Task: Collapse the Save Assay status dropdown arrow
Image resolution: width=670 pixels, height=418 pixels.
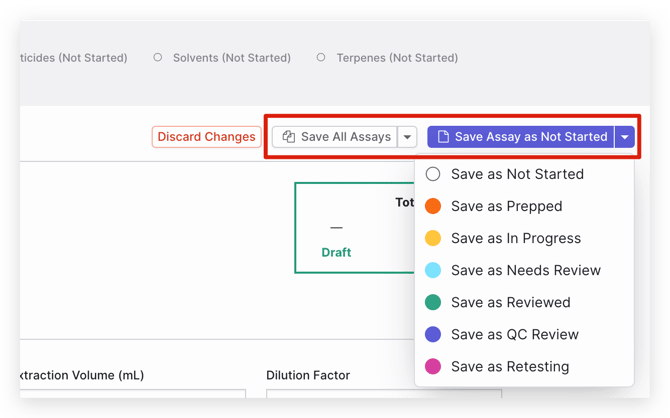Action: click(x=625, y=137)
